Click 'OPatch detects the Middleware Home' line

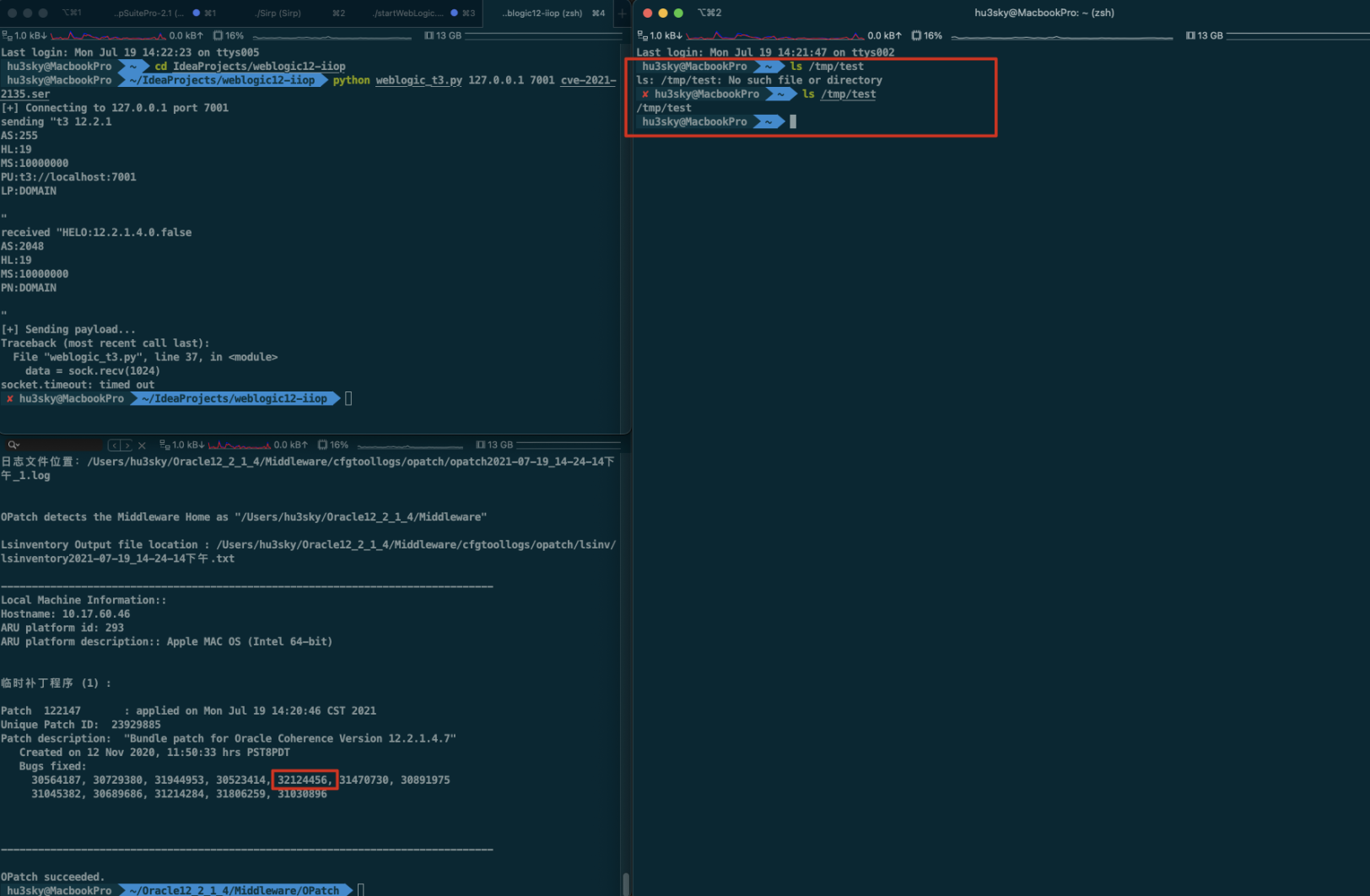244,517
